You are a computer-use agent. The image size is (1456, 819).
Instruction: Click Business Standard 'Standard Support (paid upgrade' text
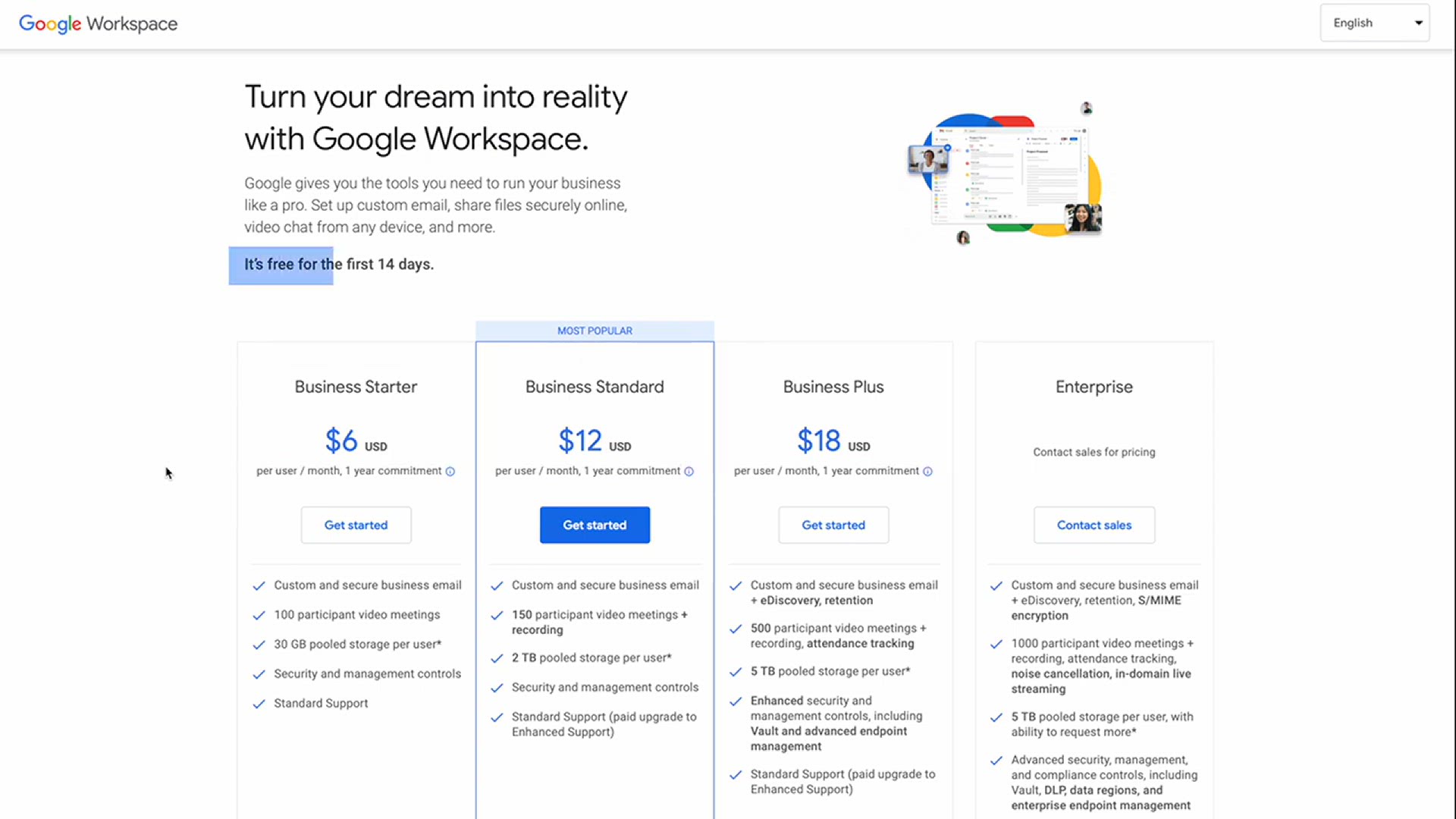click(604, 724)
